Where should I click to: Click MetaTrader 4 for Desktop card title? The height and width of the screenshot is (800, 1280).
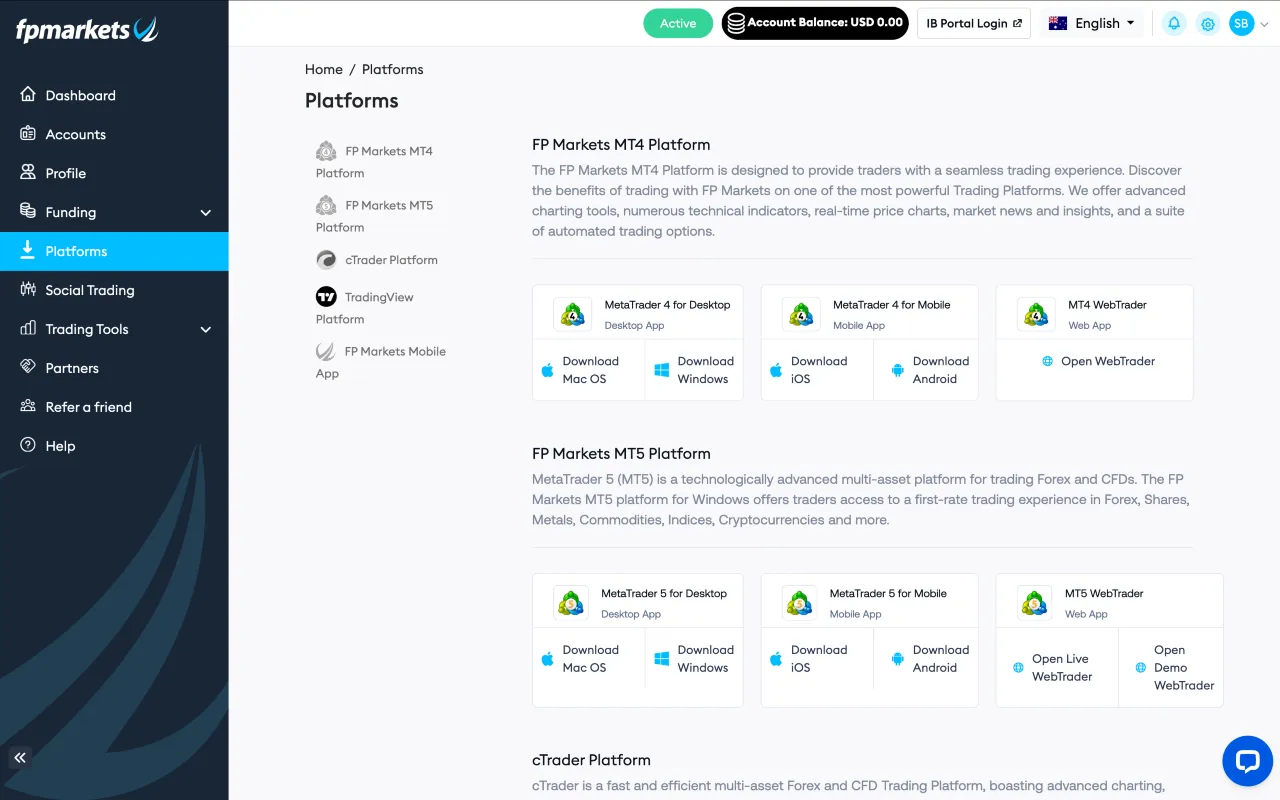[x=667, y=305]
